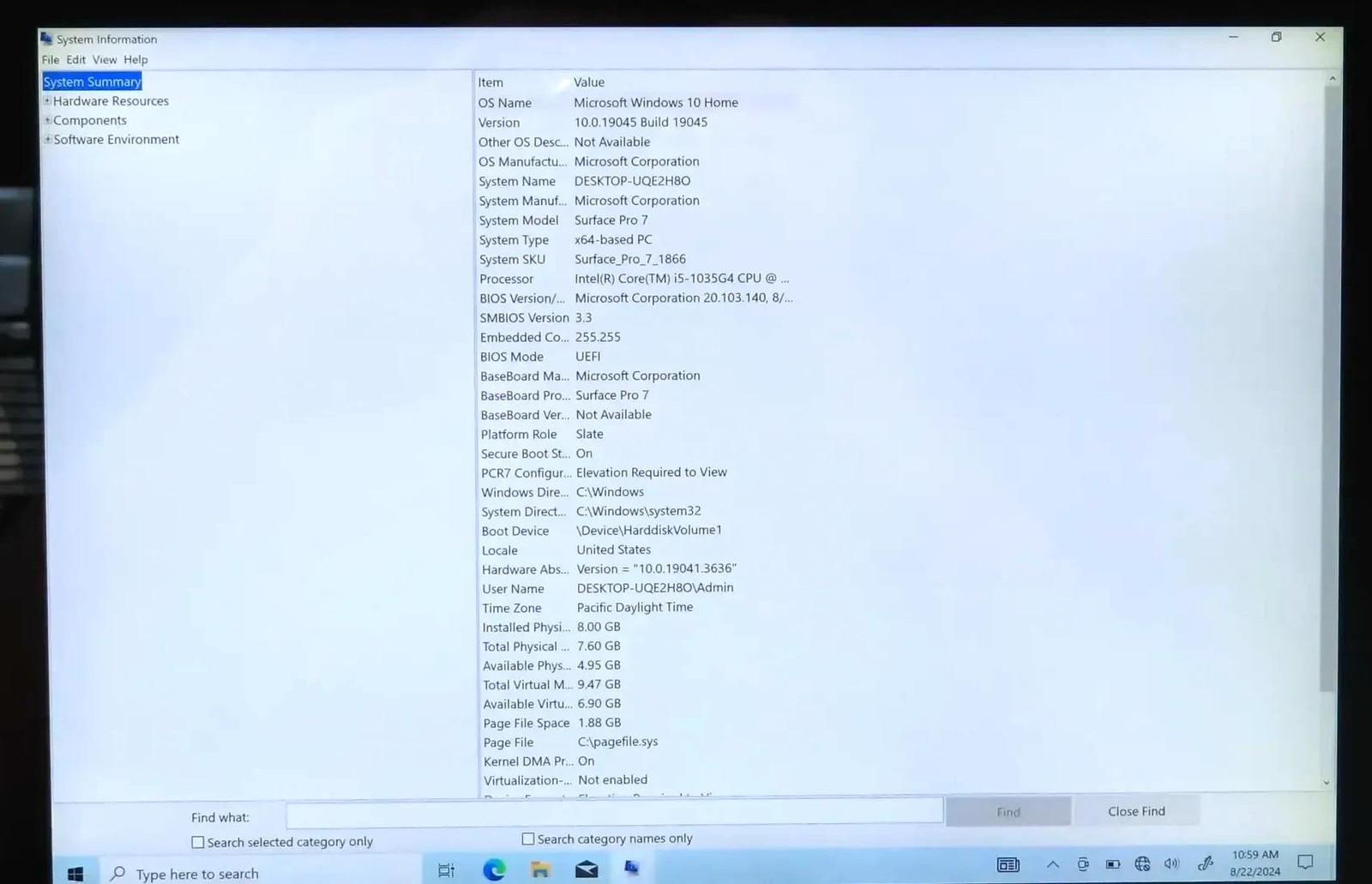Image resolution: width=1372 pixels, height=884 pixels.
Task: Select the System Type x64-based PC row
Action: pos(566,239)
